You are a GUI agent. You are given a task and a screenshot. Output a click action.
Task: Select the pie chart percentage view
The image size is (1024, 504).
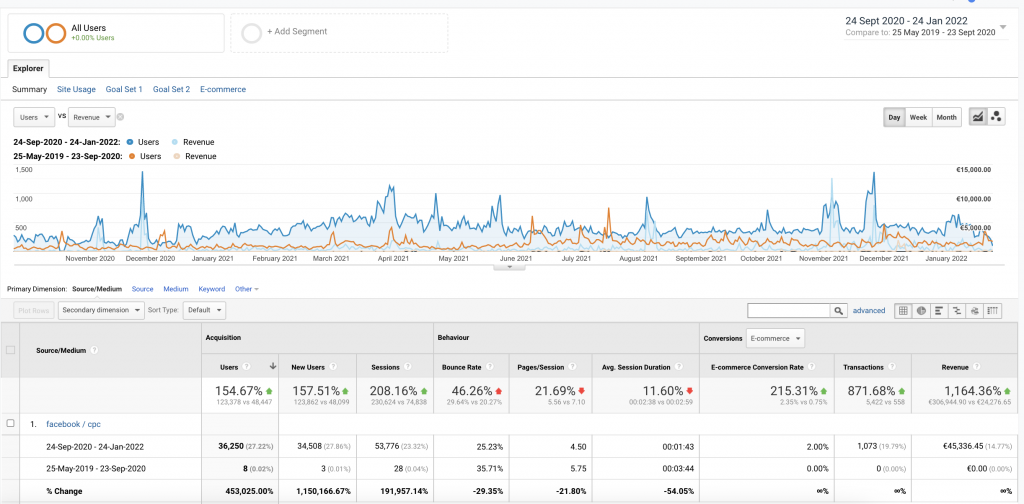(x=921, y=311)
